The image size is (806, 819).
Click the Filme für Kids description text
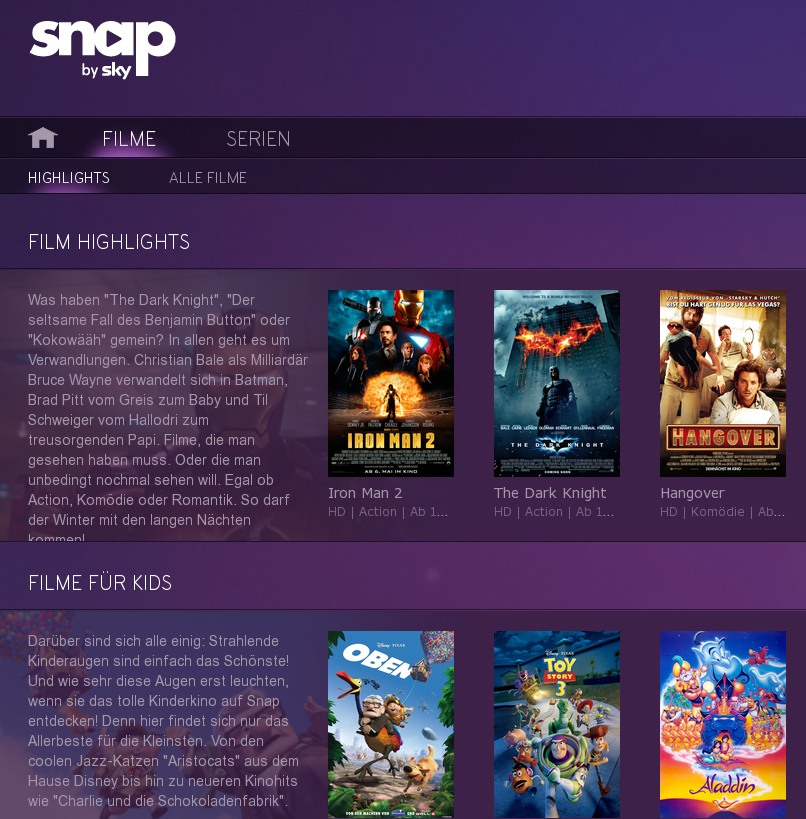[x=163, y=721]
